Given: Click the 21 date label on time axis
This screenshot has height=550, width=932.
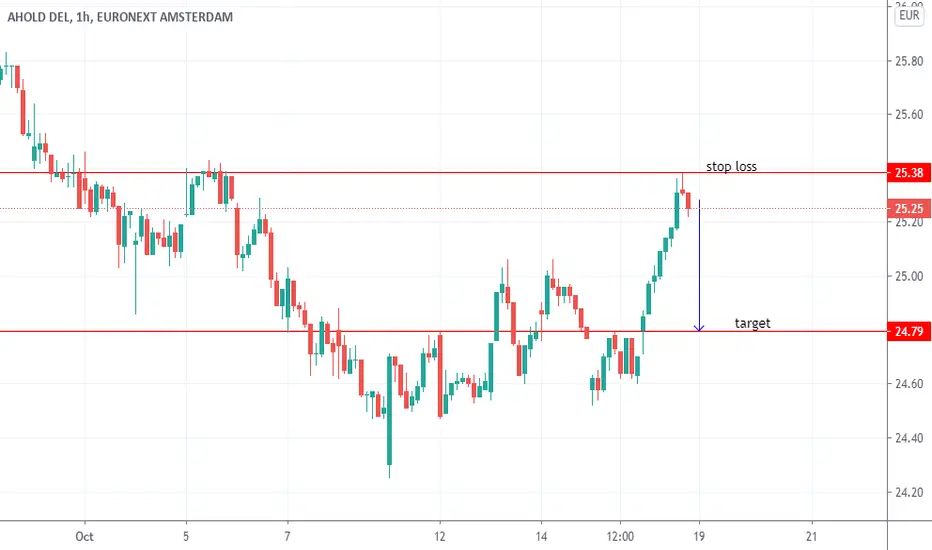Looking at the screenshot, I should 811,536.
